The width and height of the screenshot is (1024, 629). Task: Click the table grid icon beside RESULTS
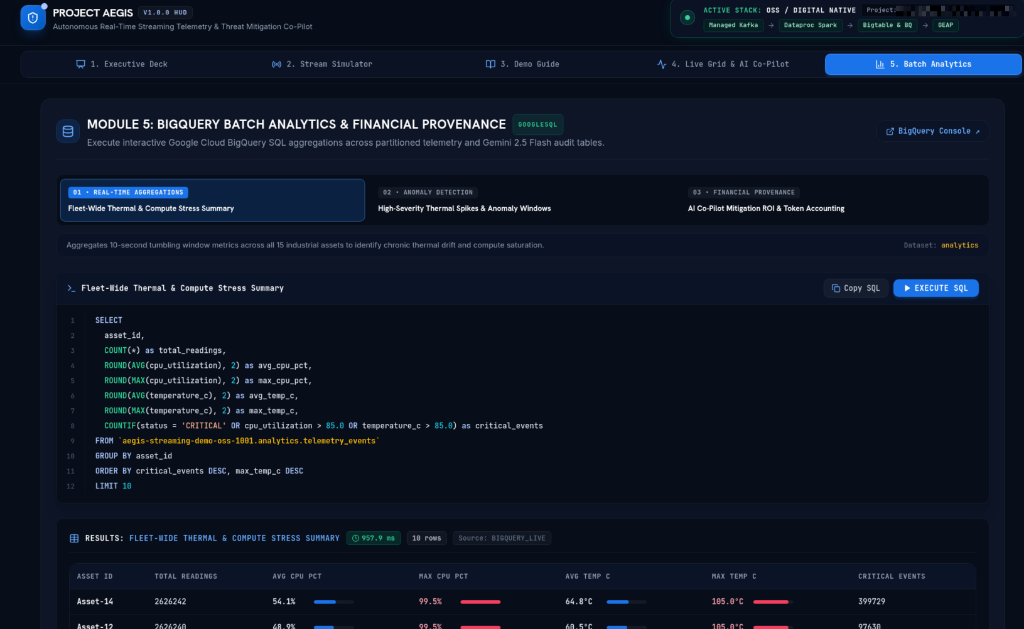74,538
